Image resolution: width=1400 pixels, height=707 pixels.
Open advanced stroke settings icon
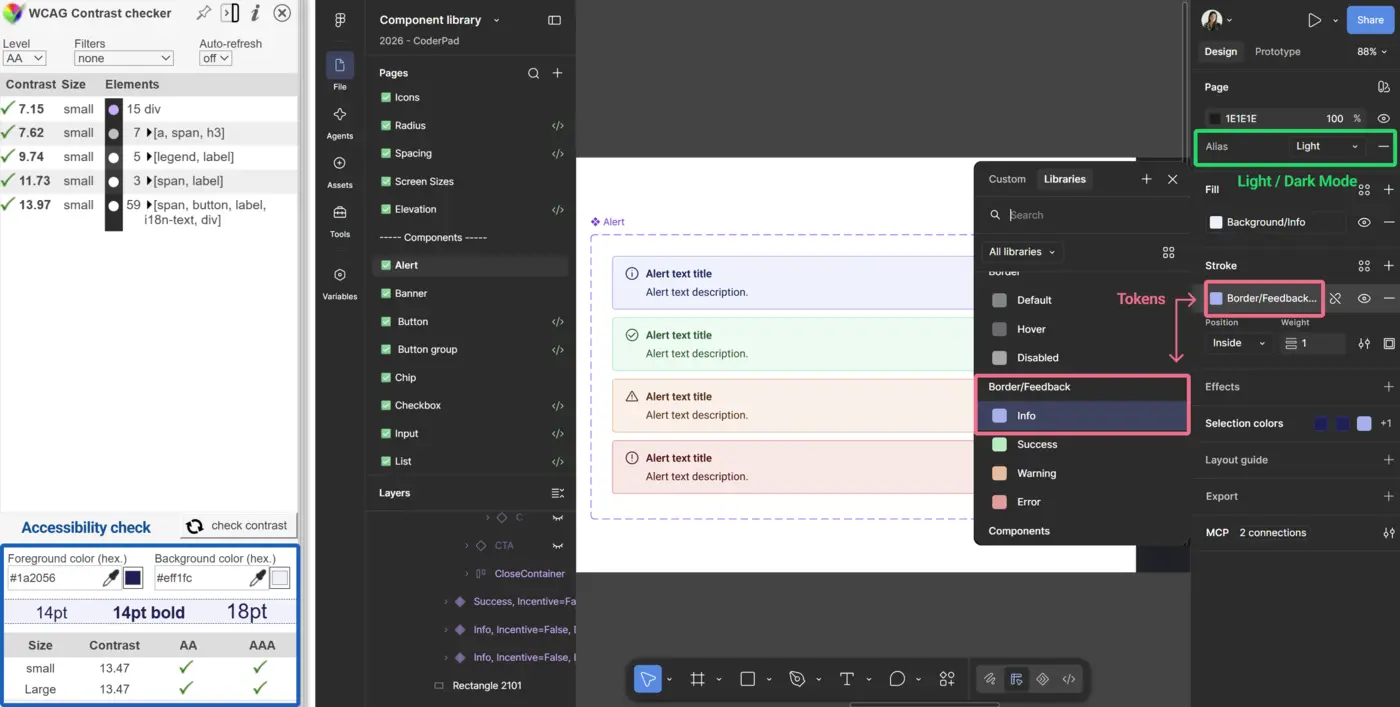pos(1364,343)
